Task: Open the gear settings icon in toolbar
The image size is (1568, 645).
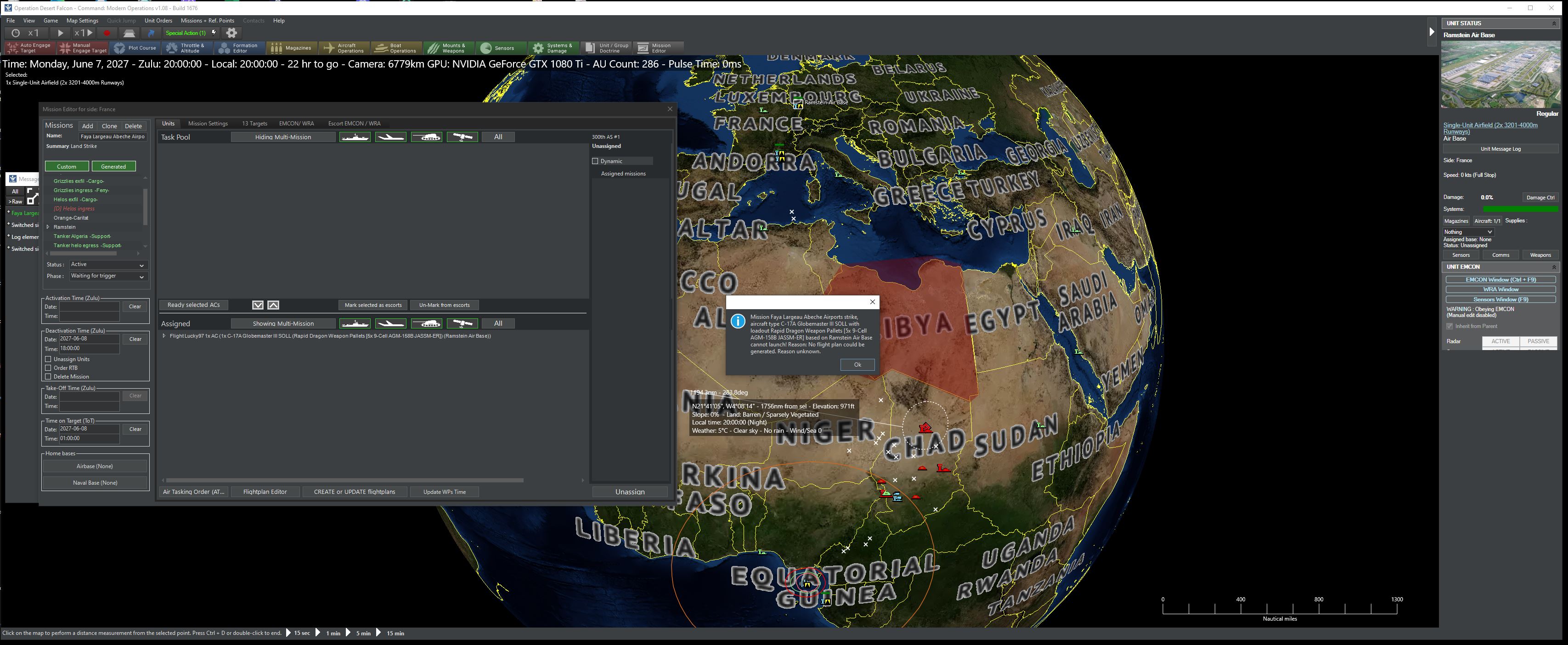Action: click(x=231, y=33)
